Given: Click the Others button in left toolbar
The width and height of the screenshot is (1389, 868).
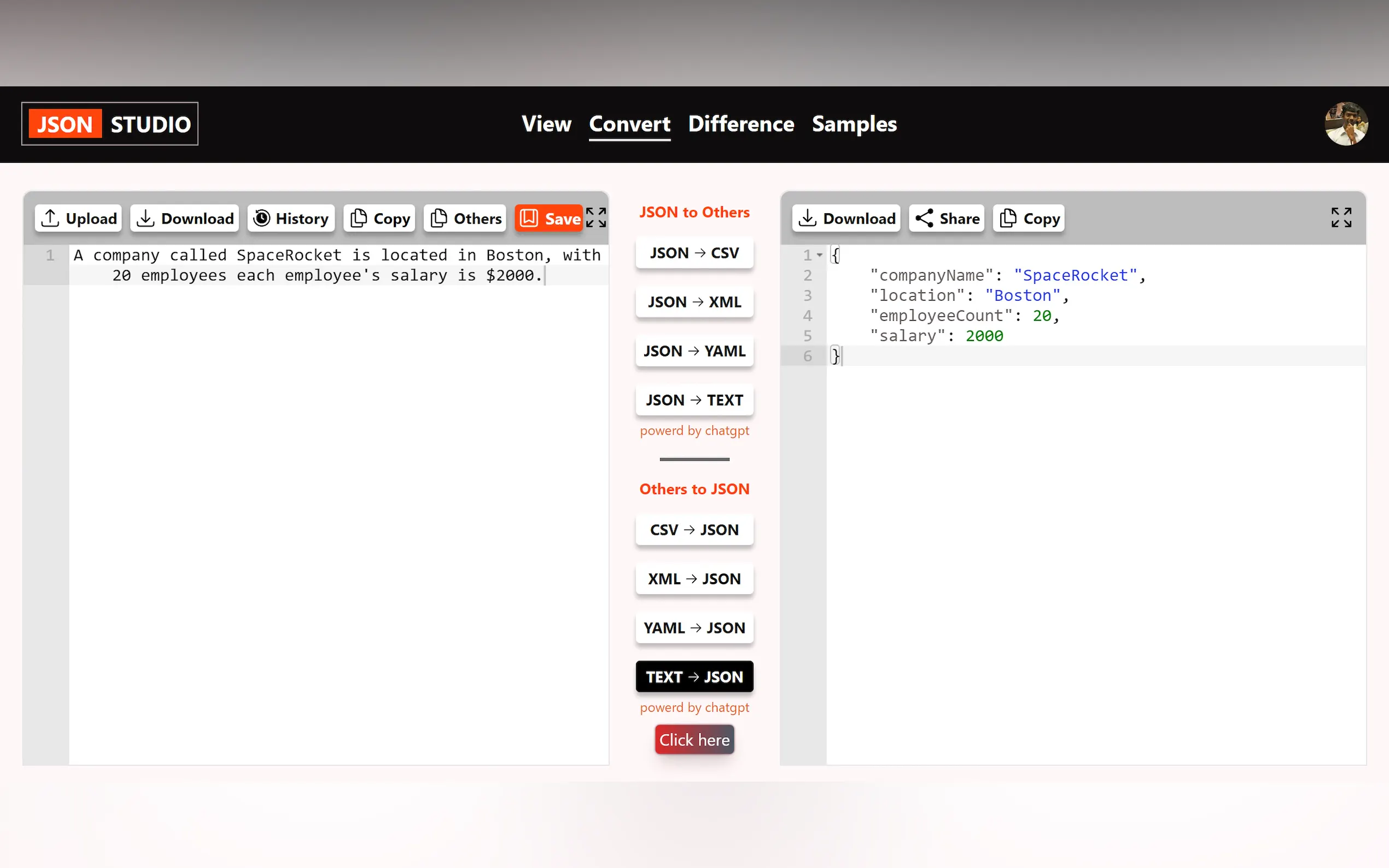Looking at the screenshot, I should 465,218.
